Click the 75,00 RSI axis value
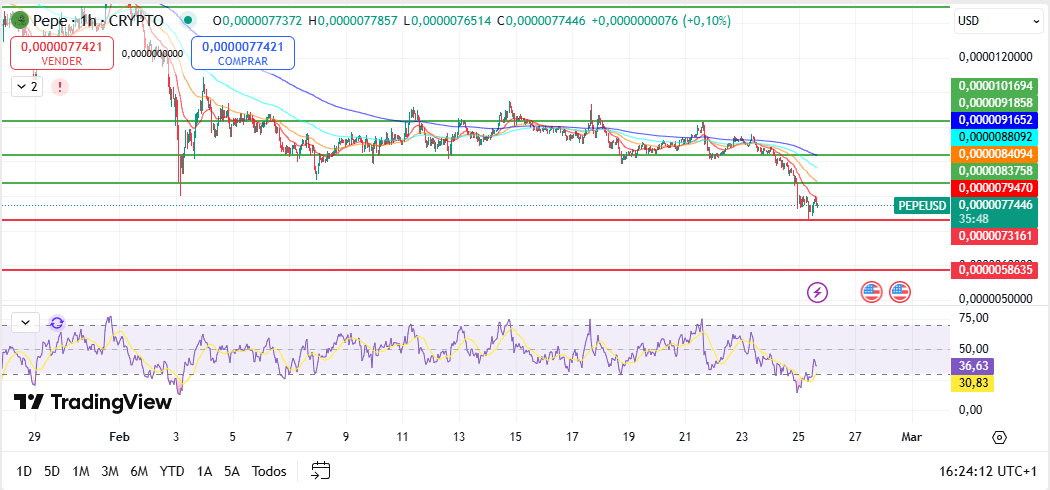 click(x=974, y=317)
